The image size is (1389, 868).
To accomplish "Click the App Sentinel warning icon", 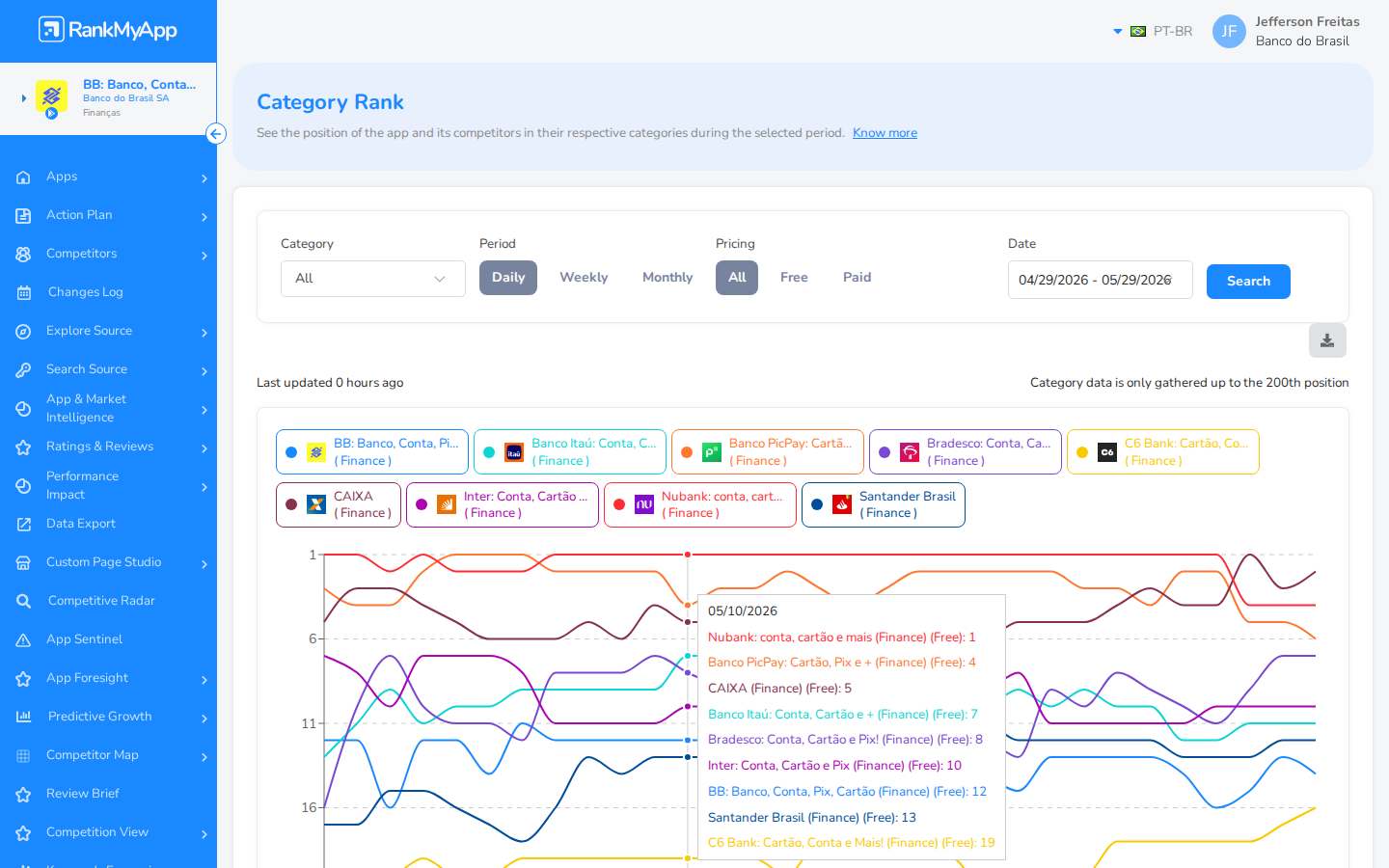I will coord(24,639).
